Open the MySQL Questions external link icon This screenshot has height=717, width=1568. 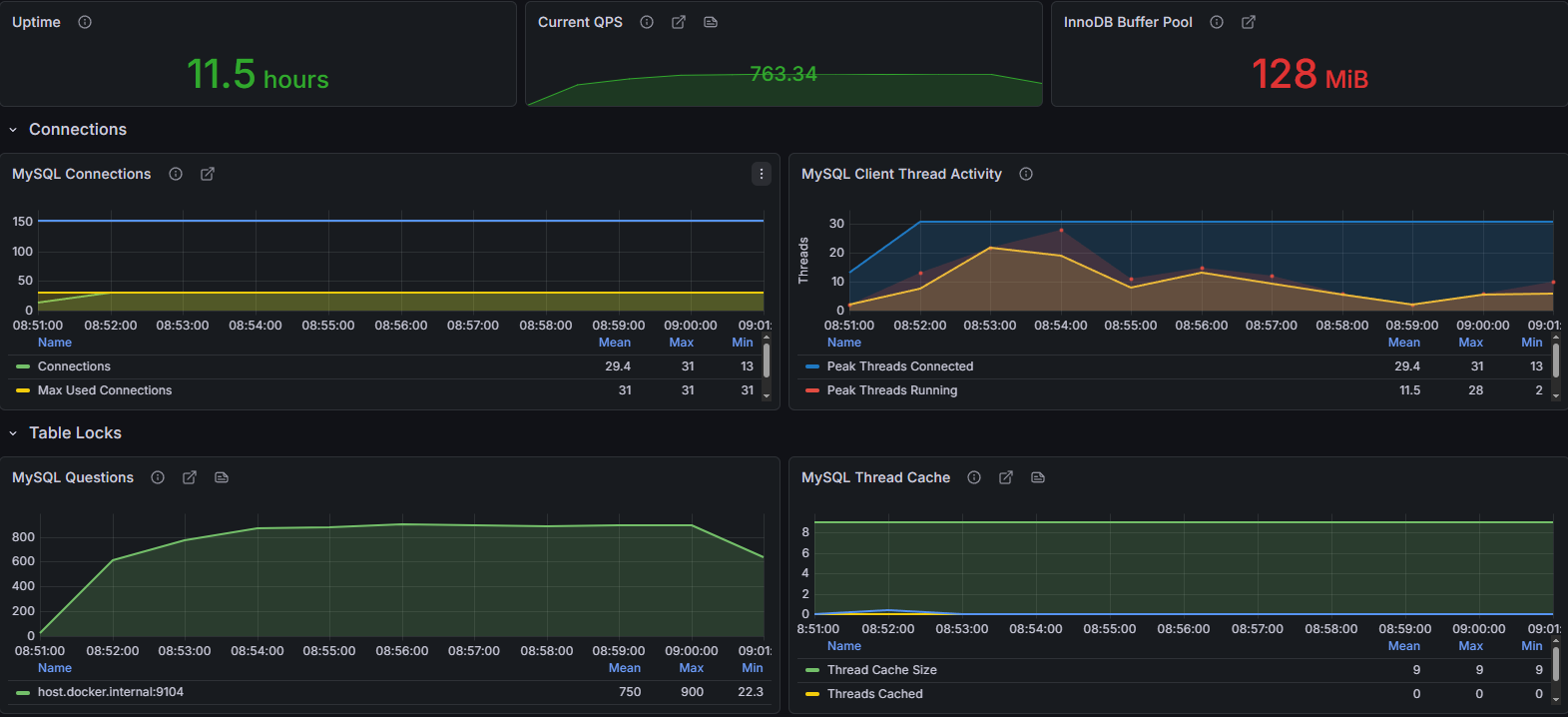190,477
